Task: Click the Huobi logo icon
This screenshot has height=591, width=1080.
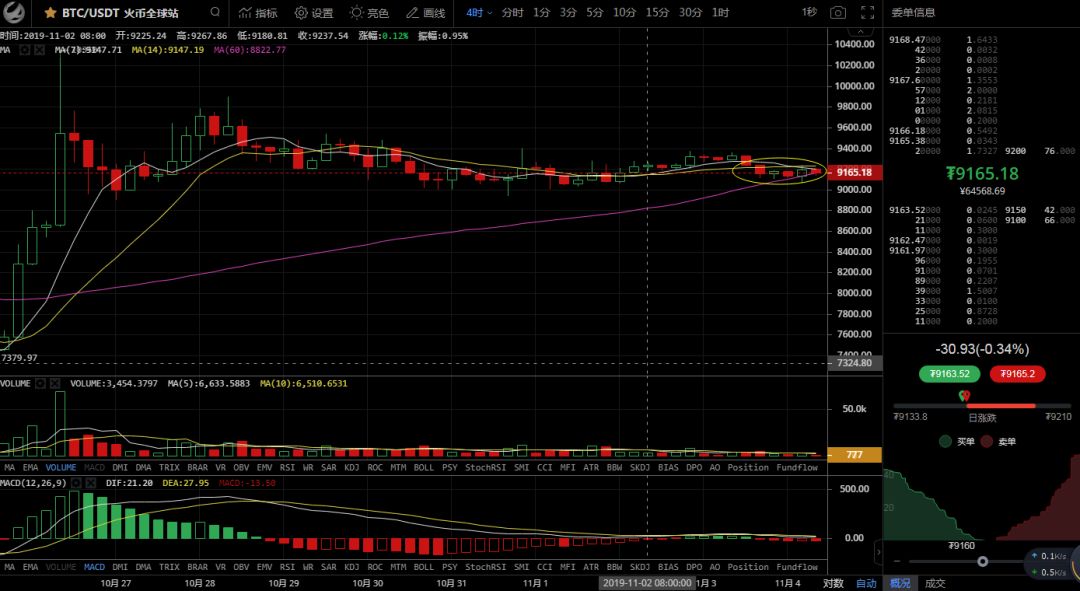Action: tap(13, 12)
